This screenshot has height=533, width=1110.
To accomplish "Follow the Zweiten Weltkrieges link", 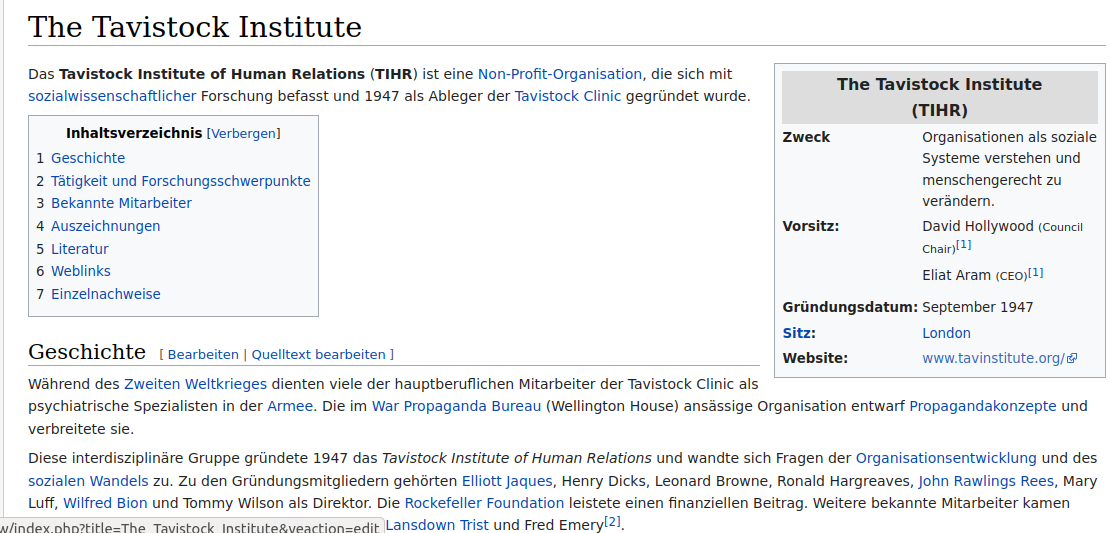I will 195,383.
